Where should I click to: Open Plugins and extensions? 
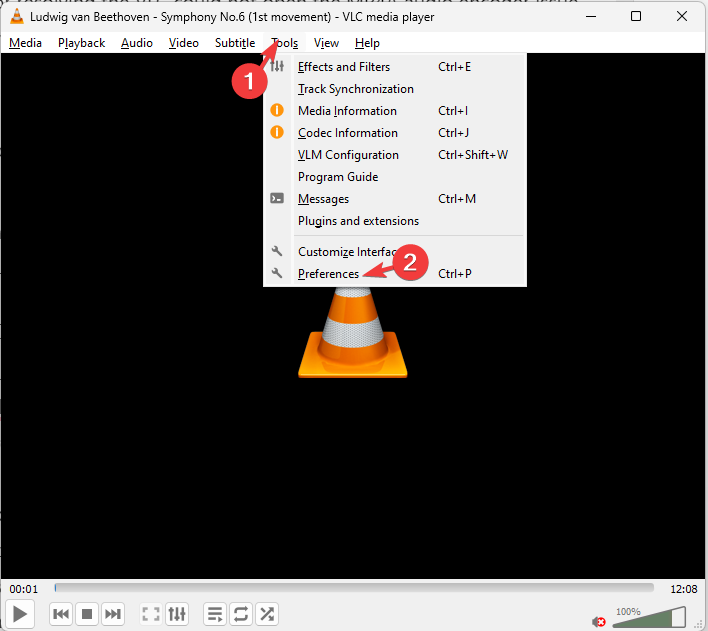[395, 221]
